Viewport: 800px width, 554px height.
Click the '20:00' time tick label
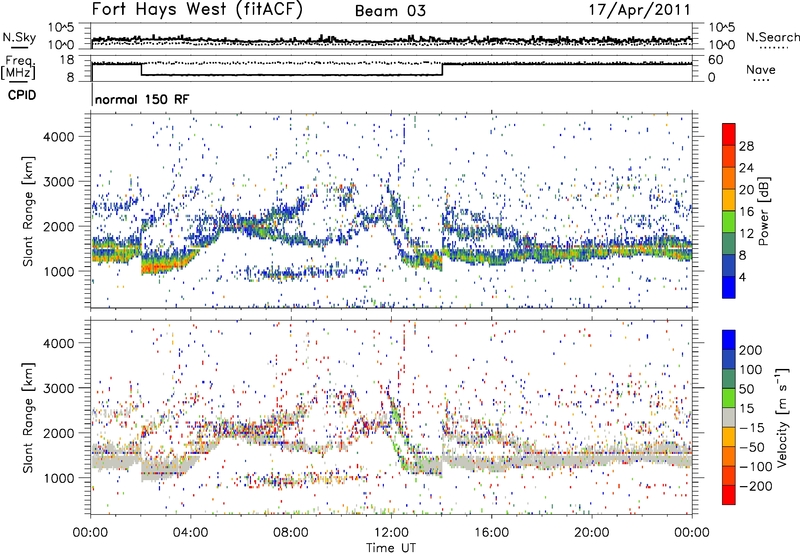(591, 533)
